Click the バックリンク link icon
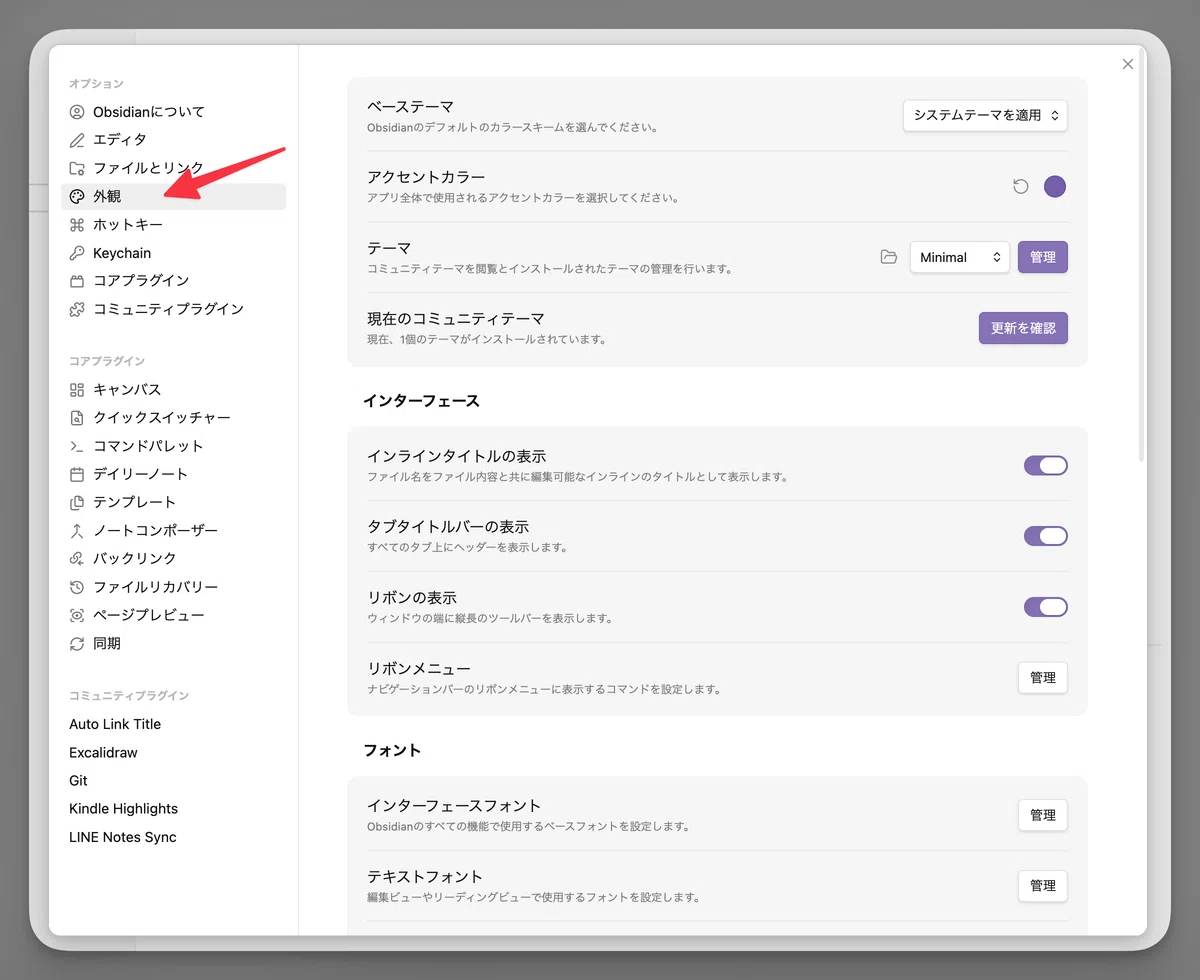Viewport: 1200px width, 980px height. (x=77, y=559)
